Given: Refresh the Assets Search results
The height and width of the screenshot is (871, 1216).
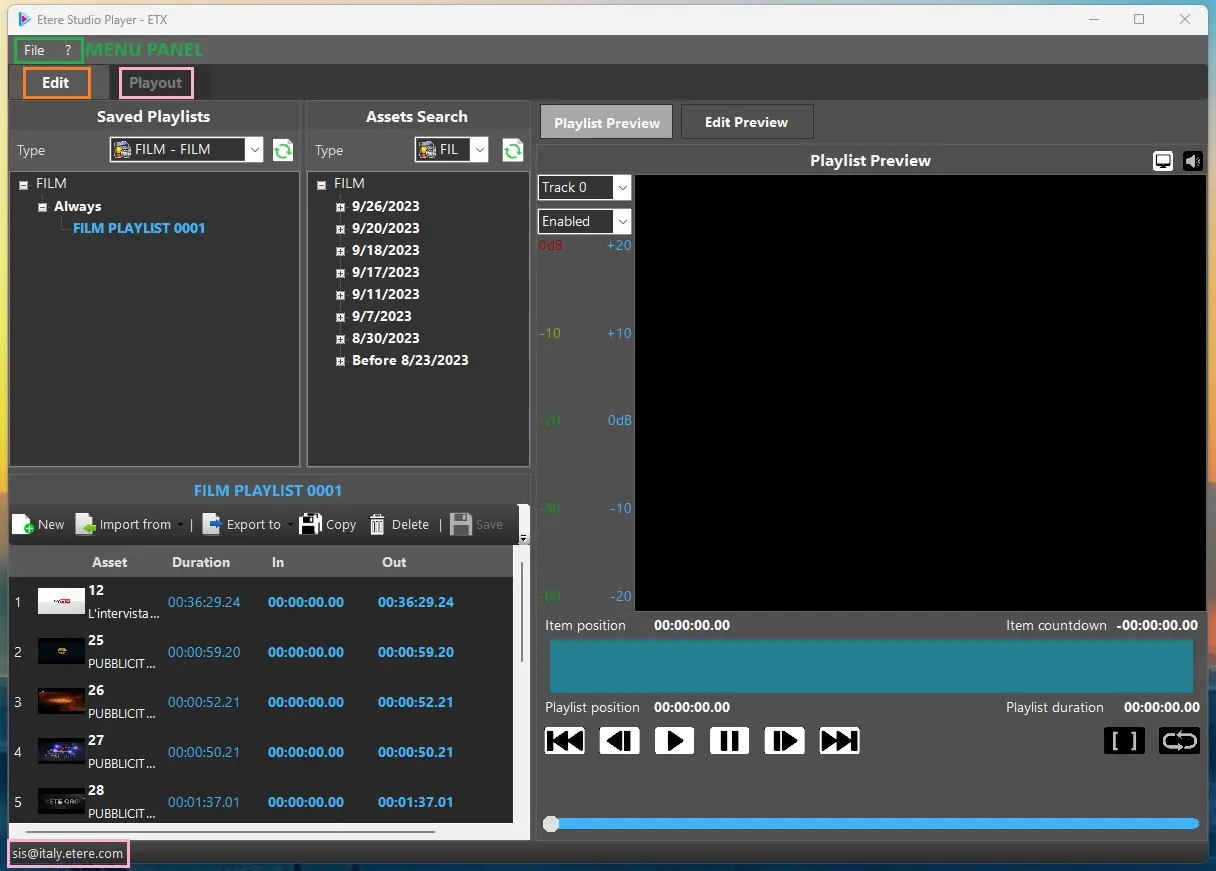Looking at the screenshot, I should [x=513, y=150].
